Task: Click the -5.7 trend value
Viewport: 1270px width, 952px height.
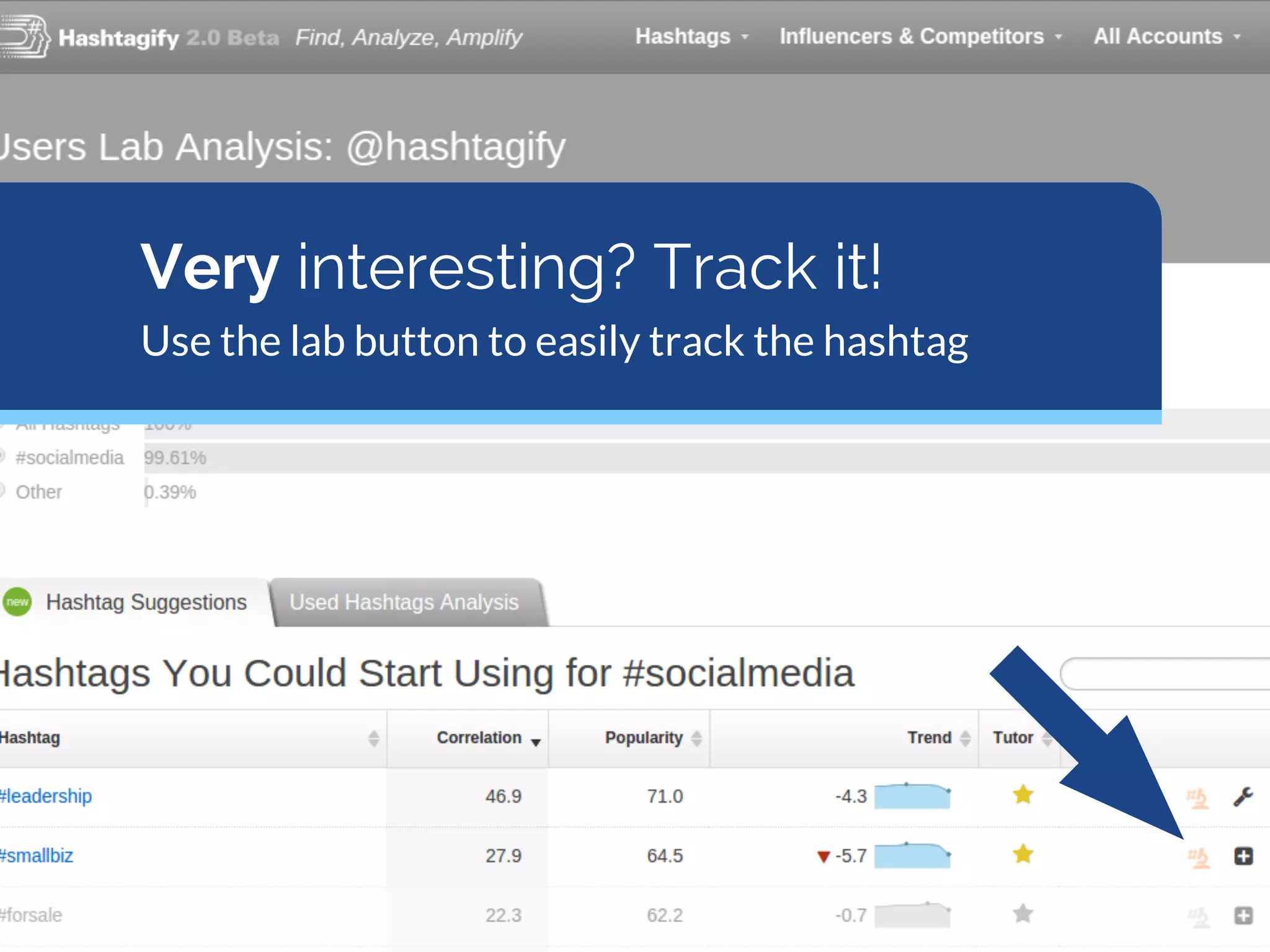Action: 851,856
